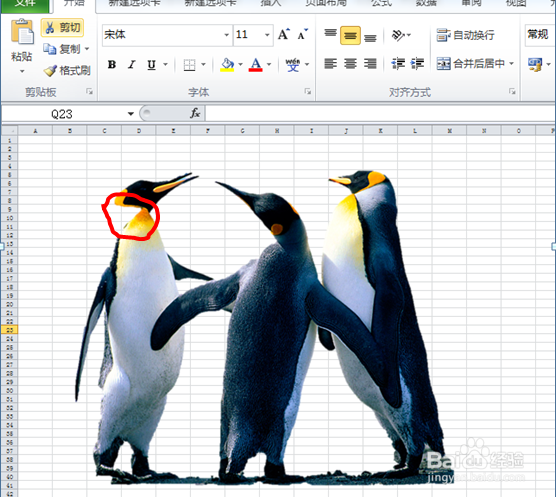The image size is (556, 497).
Task: Open the Copy dropdown arrow
Action: tap(87, 49)
